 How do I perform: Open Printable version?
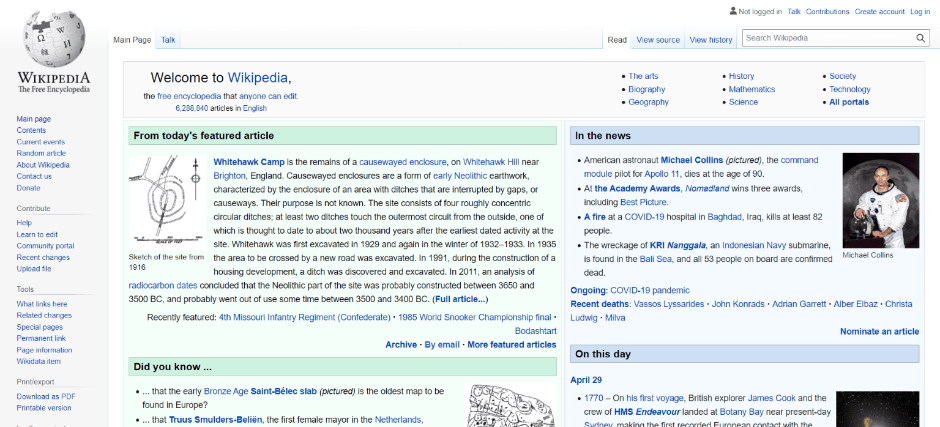pyautogui.click(x=44, y=408)
